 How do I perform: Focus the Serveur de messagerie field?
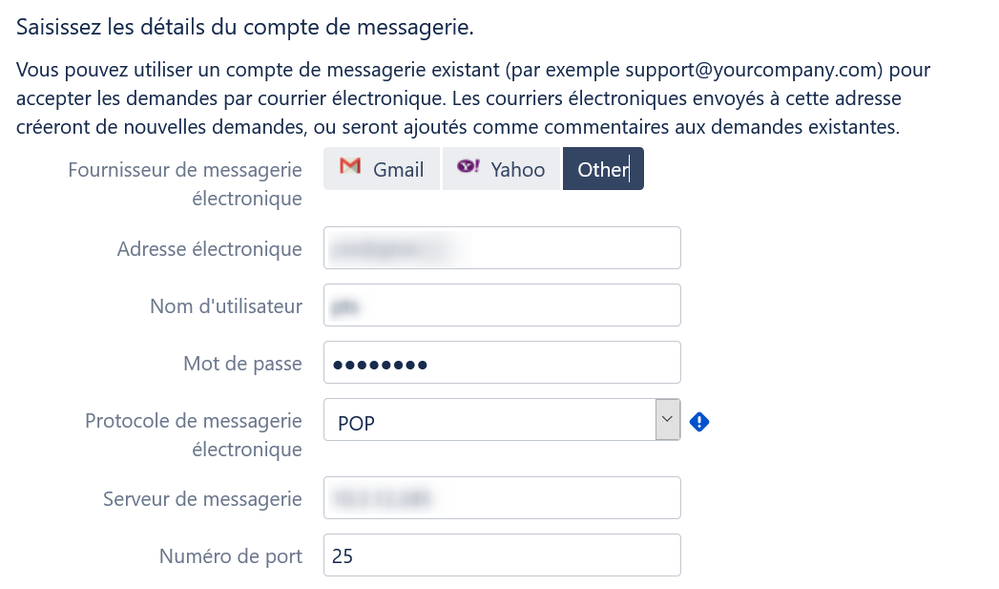click(501, 497)
